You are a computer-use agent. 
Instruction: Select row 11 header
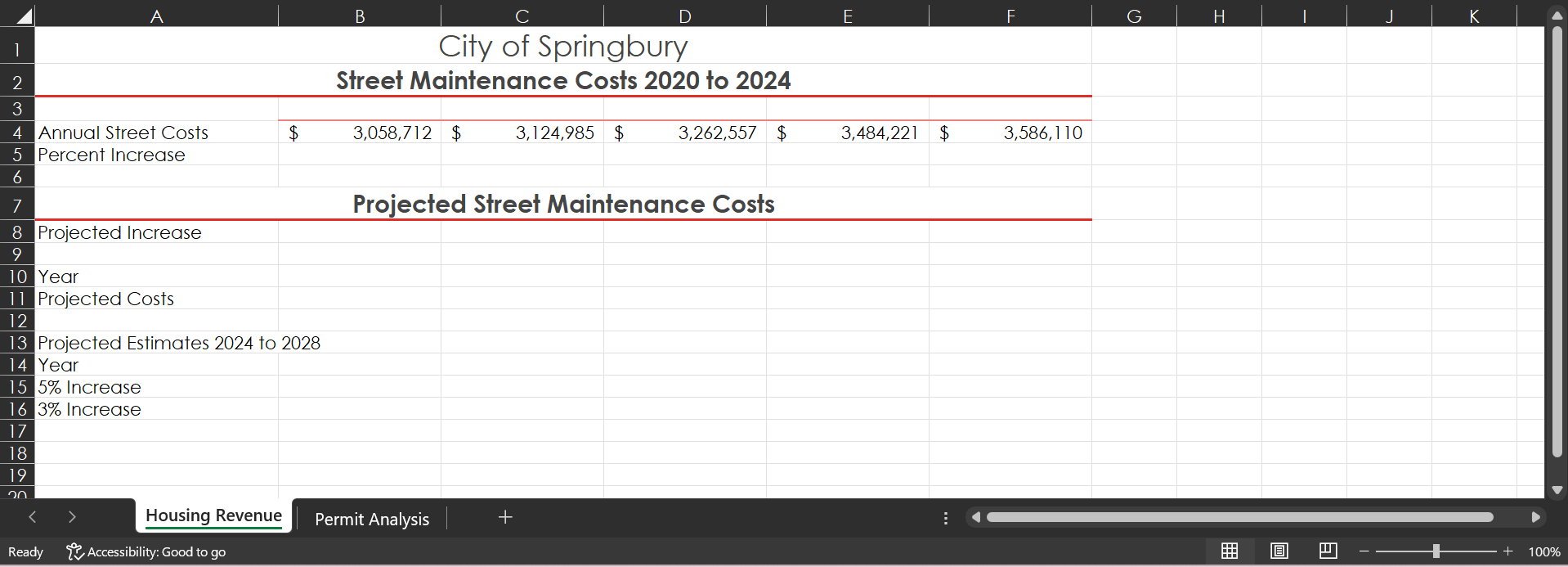pos(17,299)
